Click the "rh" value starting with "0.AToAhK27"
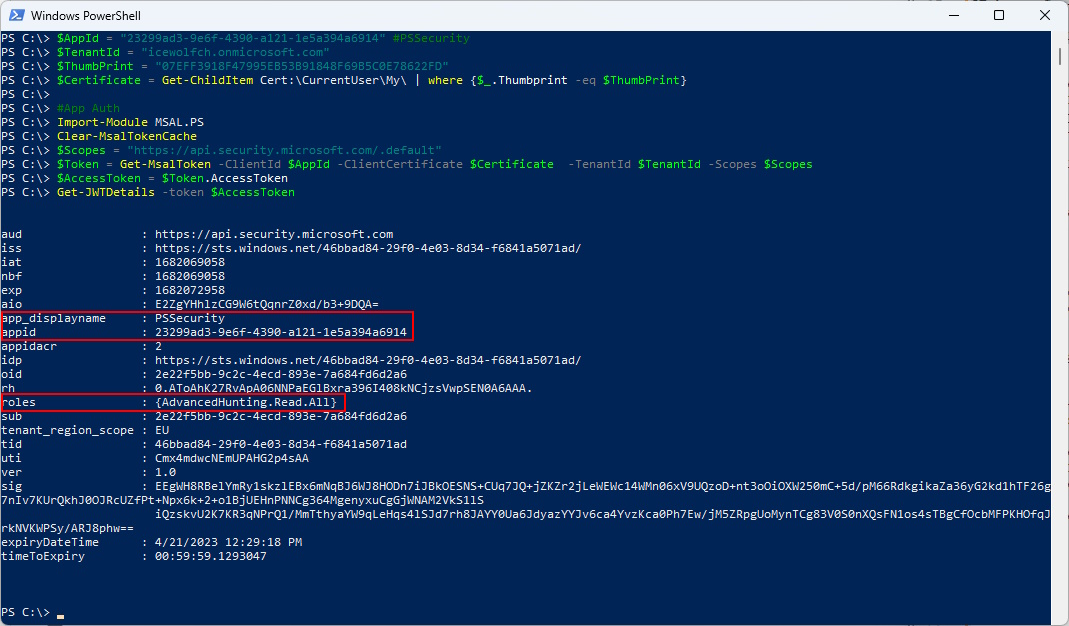Screen dimensions: 1069x626 (344, 389)
